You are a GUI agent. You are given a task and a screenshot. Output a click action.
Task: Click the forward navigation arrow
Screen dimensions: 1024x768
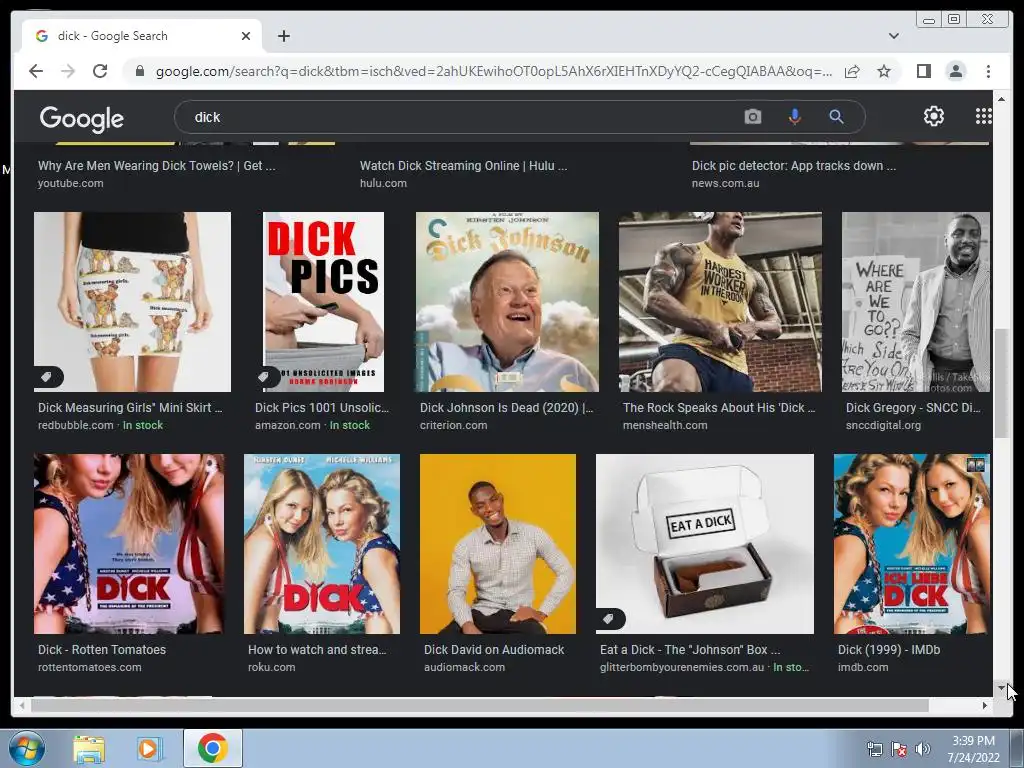click(68, 71)
